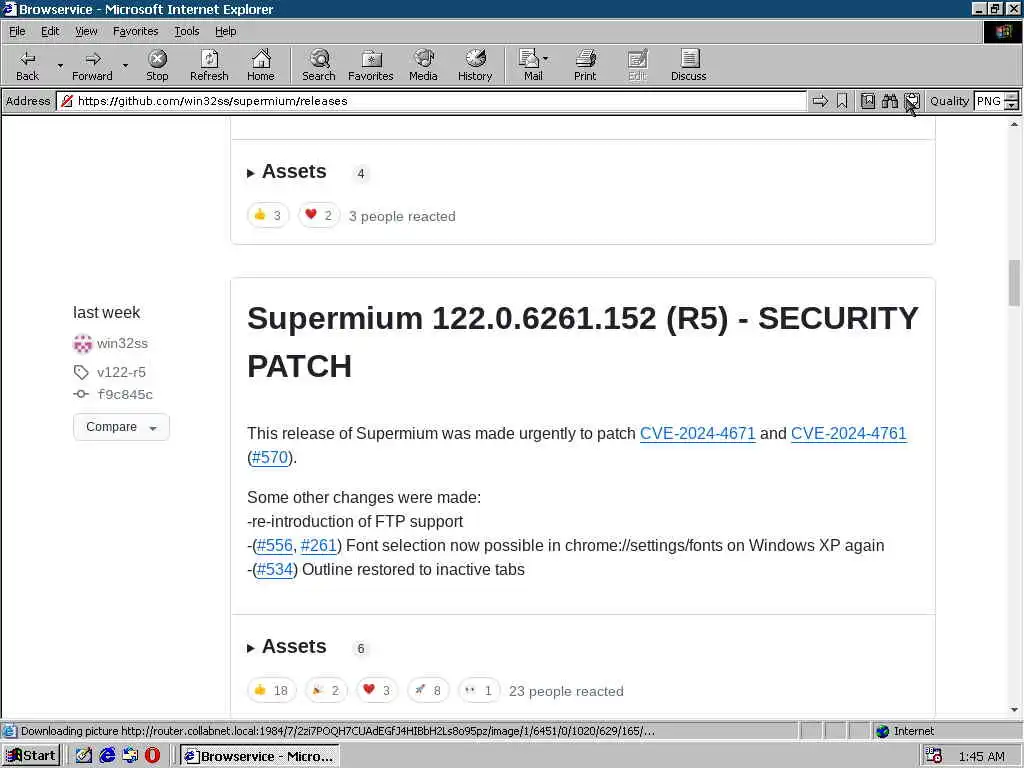Open issue link #261

(319, 546)
